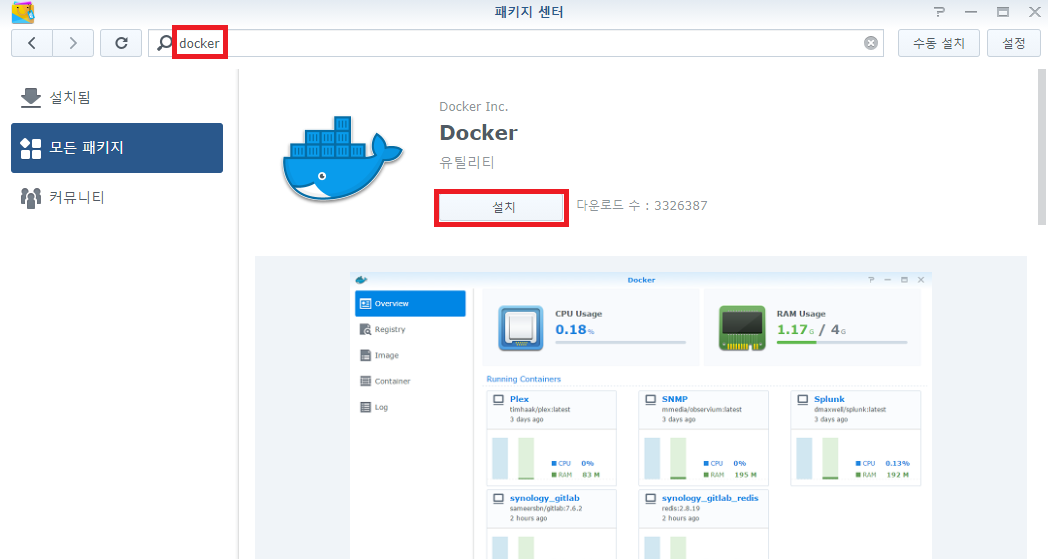Select All Packages (모든 패키지)

(x=117, y=148)
